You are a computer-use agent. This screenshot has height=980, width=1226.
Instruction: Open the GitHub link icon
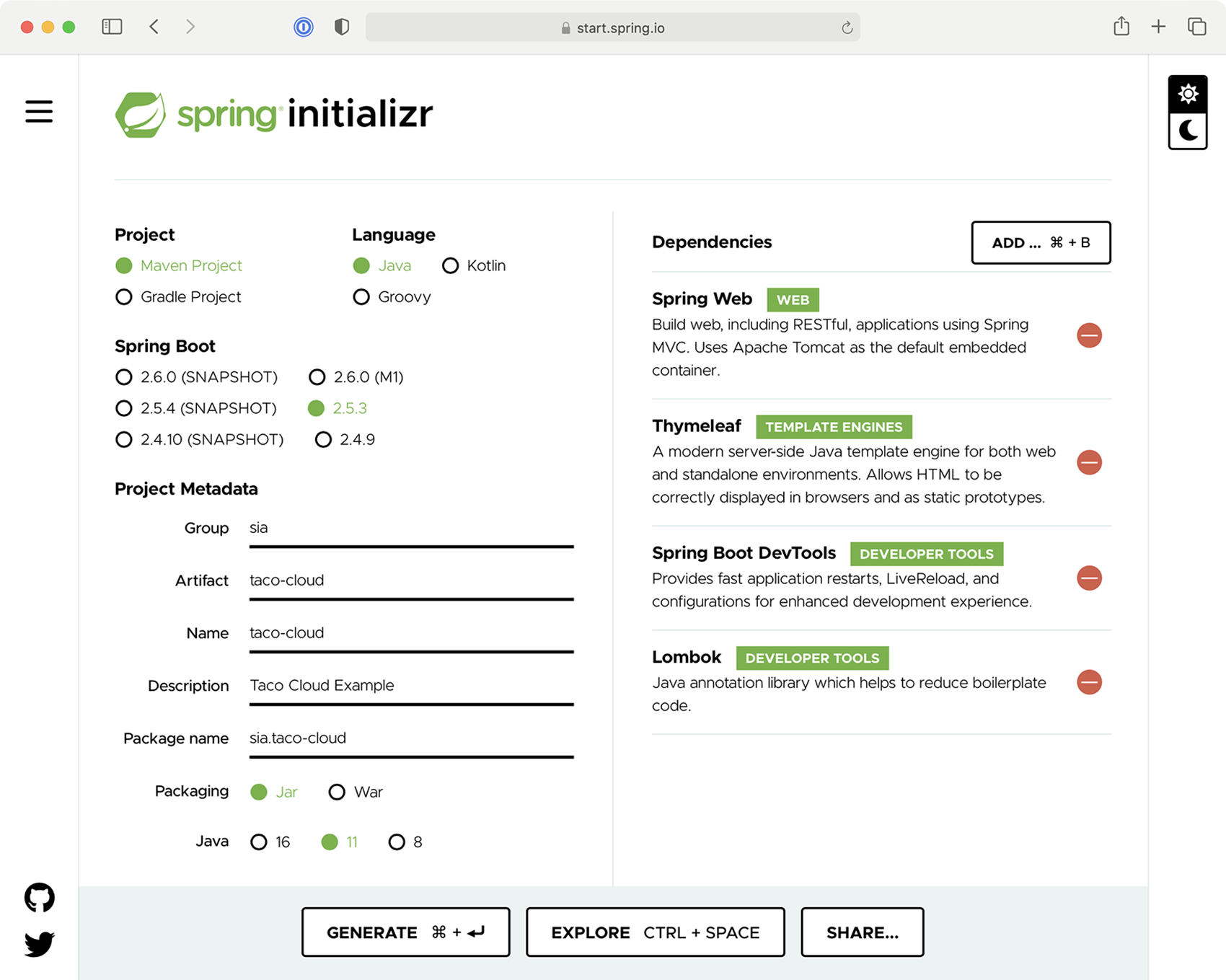(x=39, y=898)
